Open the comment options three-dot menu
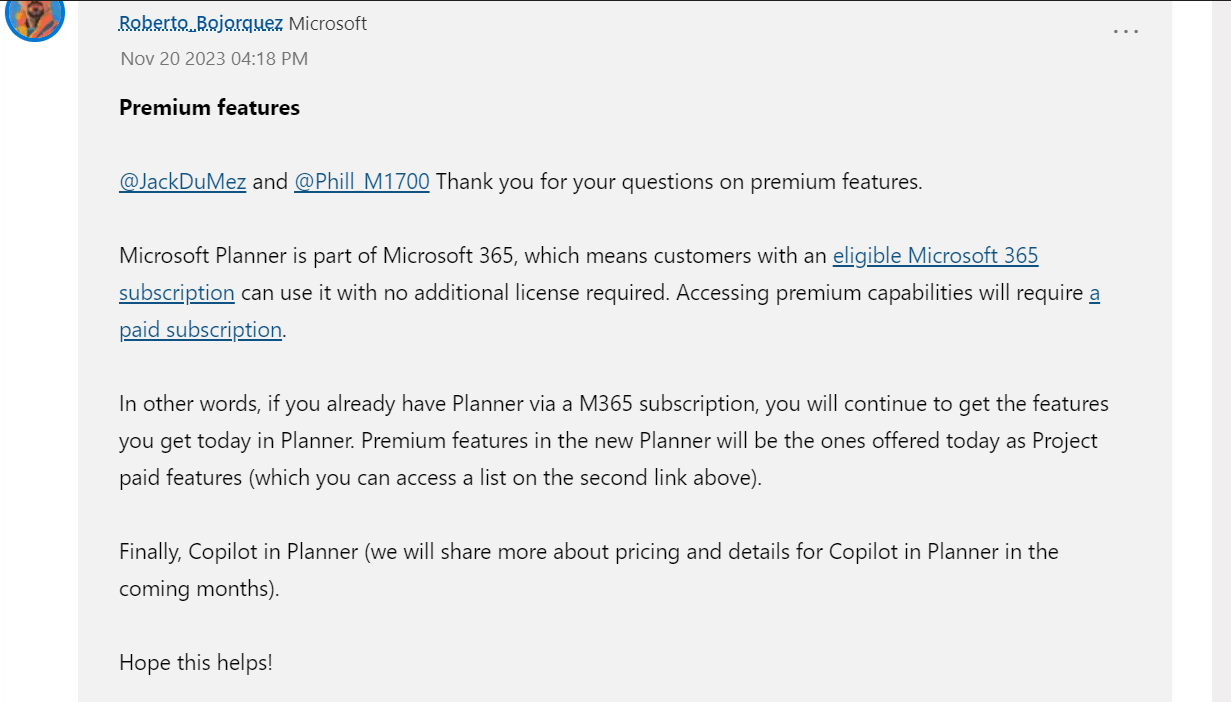Screen dimensions: 1231x702 click(x=1126, y=32)
